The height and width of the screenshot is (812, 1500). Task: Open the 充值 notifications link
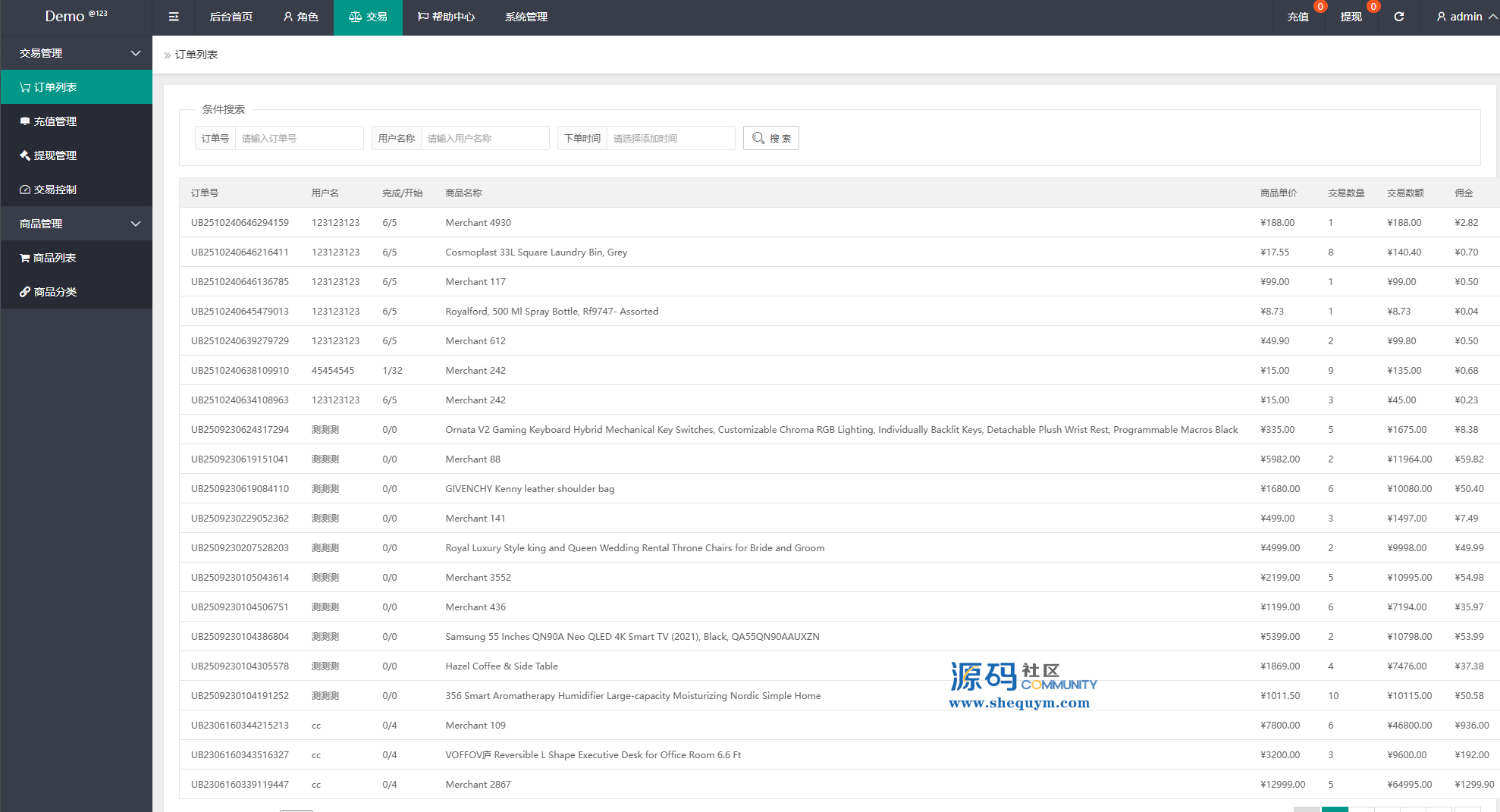tap(1298, 17)
